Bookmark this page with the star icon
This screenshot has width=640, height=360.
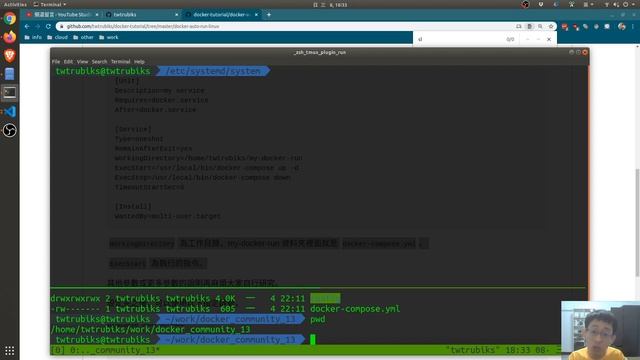coord(551,26)
